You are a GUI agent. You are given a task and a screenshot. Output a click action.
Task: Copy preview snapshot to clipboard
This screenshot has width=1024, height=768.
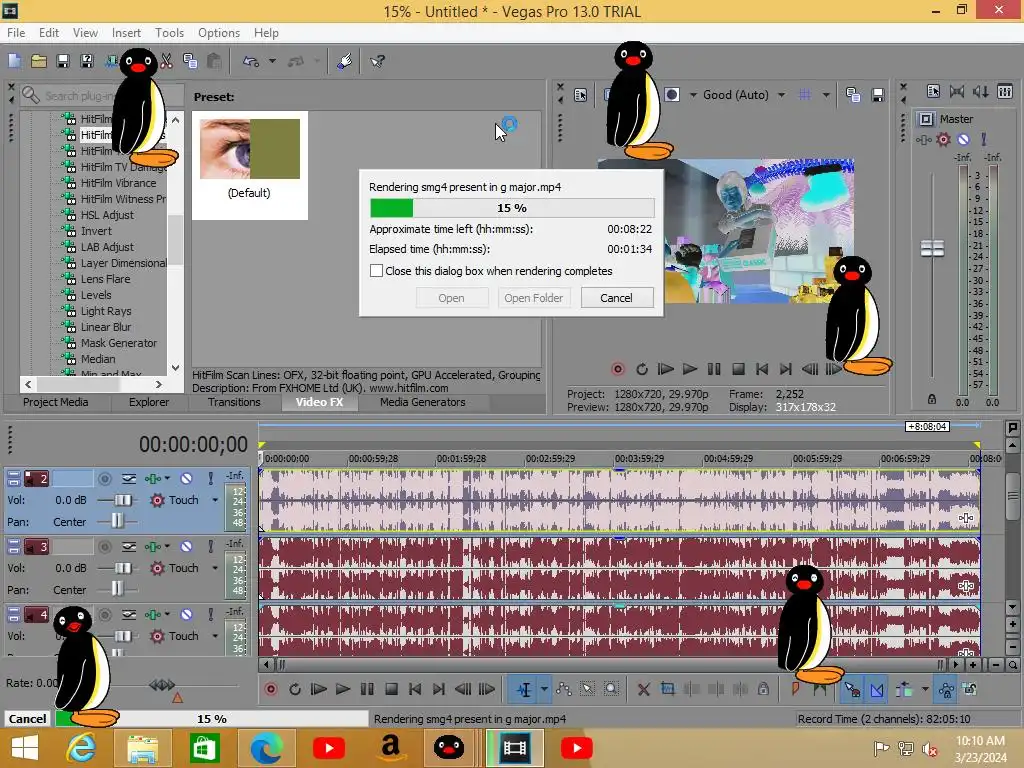pyautogui.click(x=853, y=95)
